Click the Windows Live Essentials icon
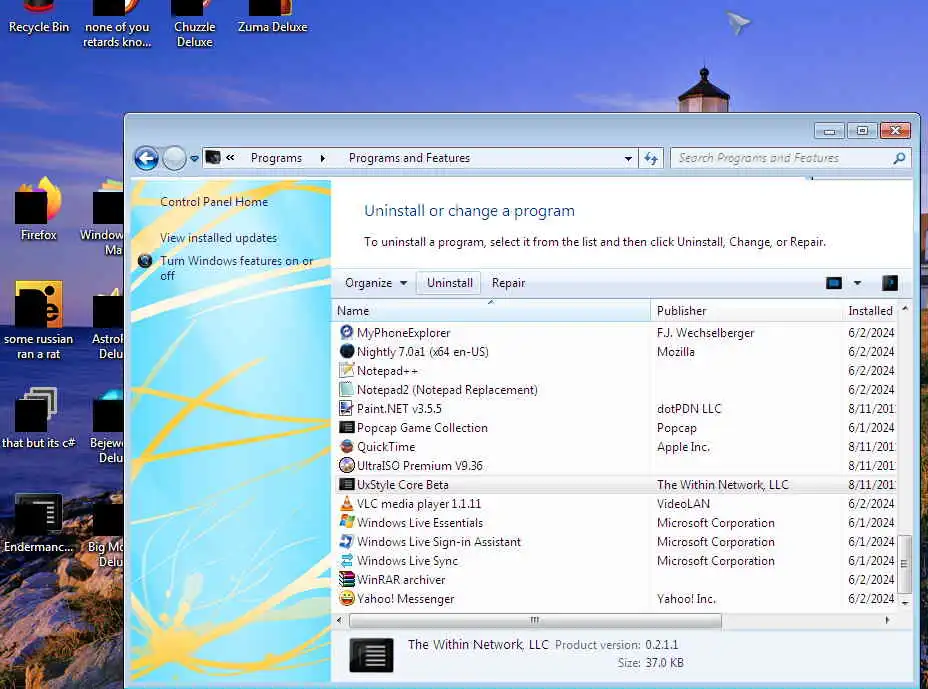Viewport: 928px width, 689px height. click(x=346, y=523)
